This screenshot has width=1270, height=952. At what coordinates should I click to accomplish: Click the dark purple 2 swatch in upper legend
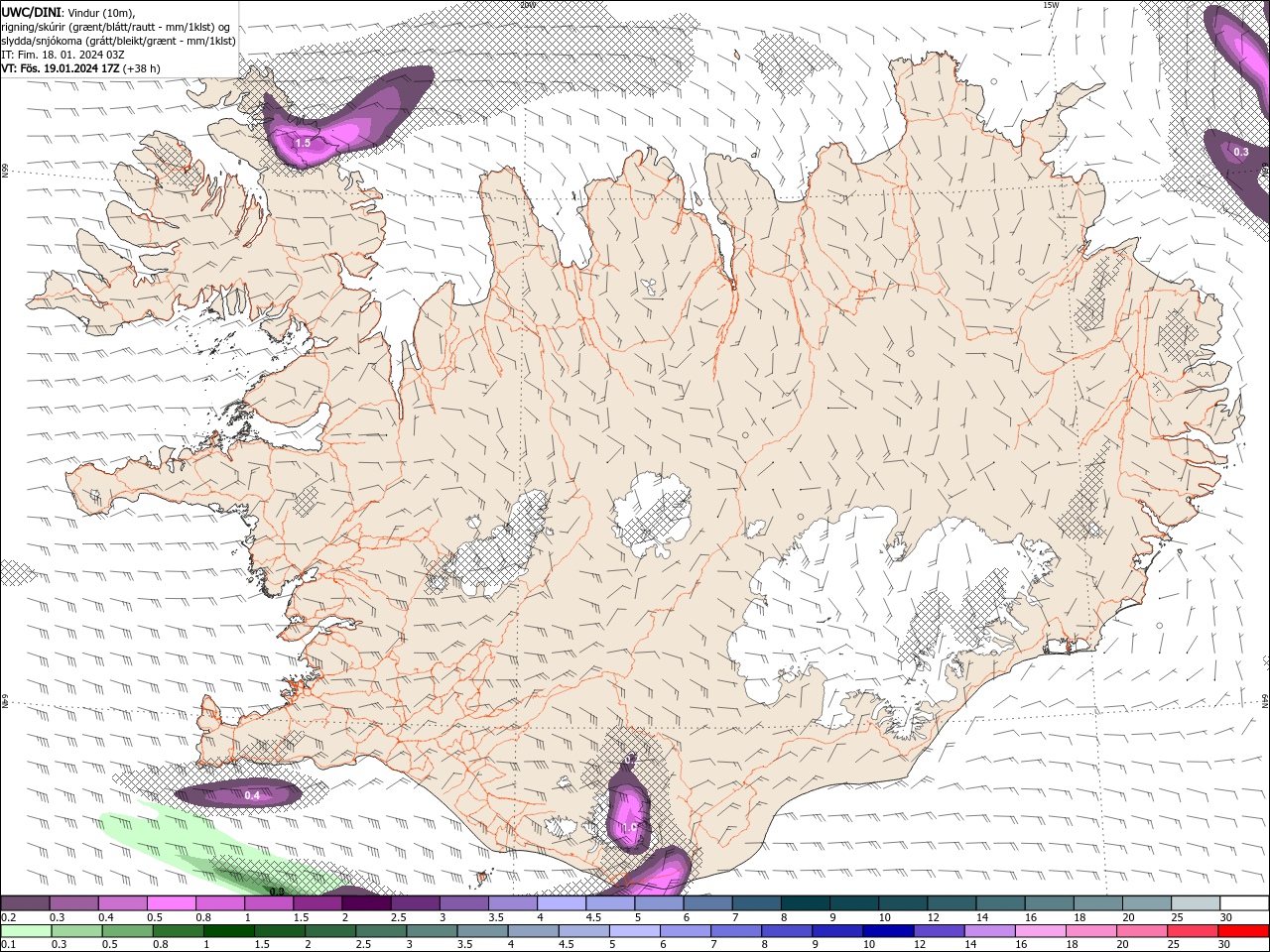tap(366, 903)
